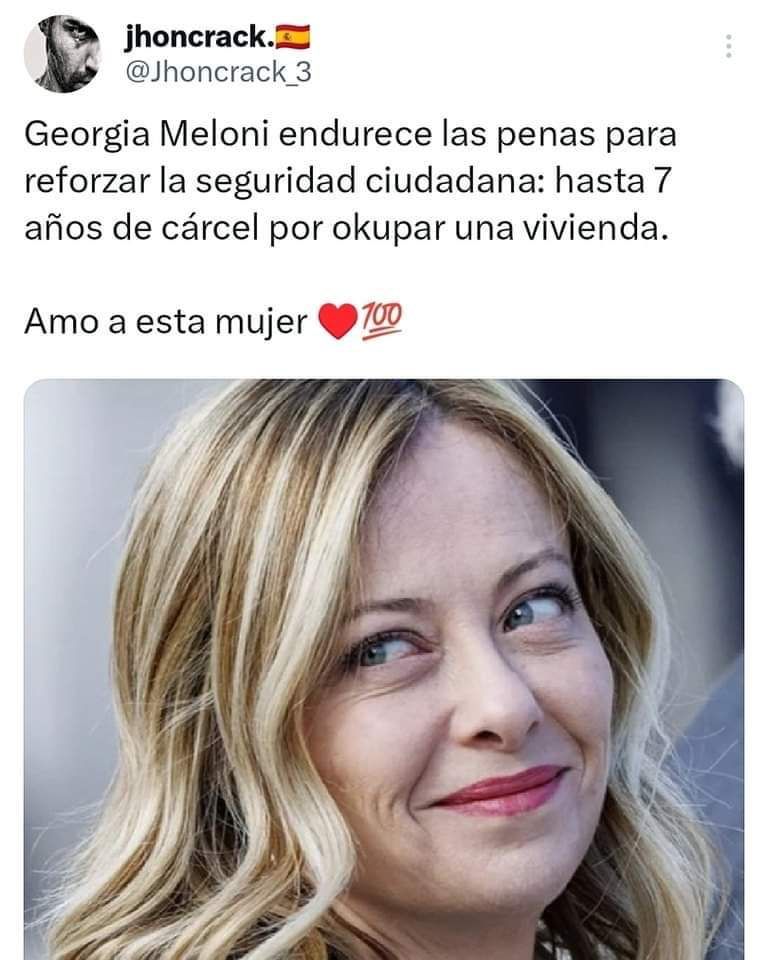Click the number 7 in the tweet
This screenshot has height=960, width=768.
point(662,181)
